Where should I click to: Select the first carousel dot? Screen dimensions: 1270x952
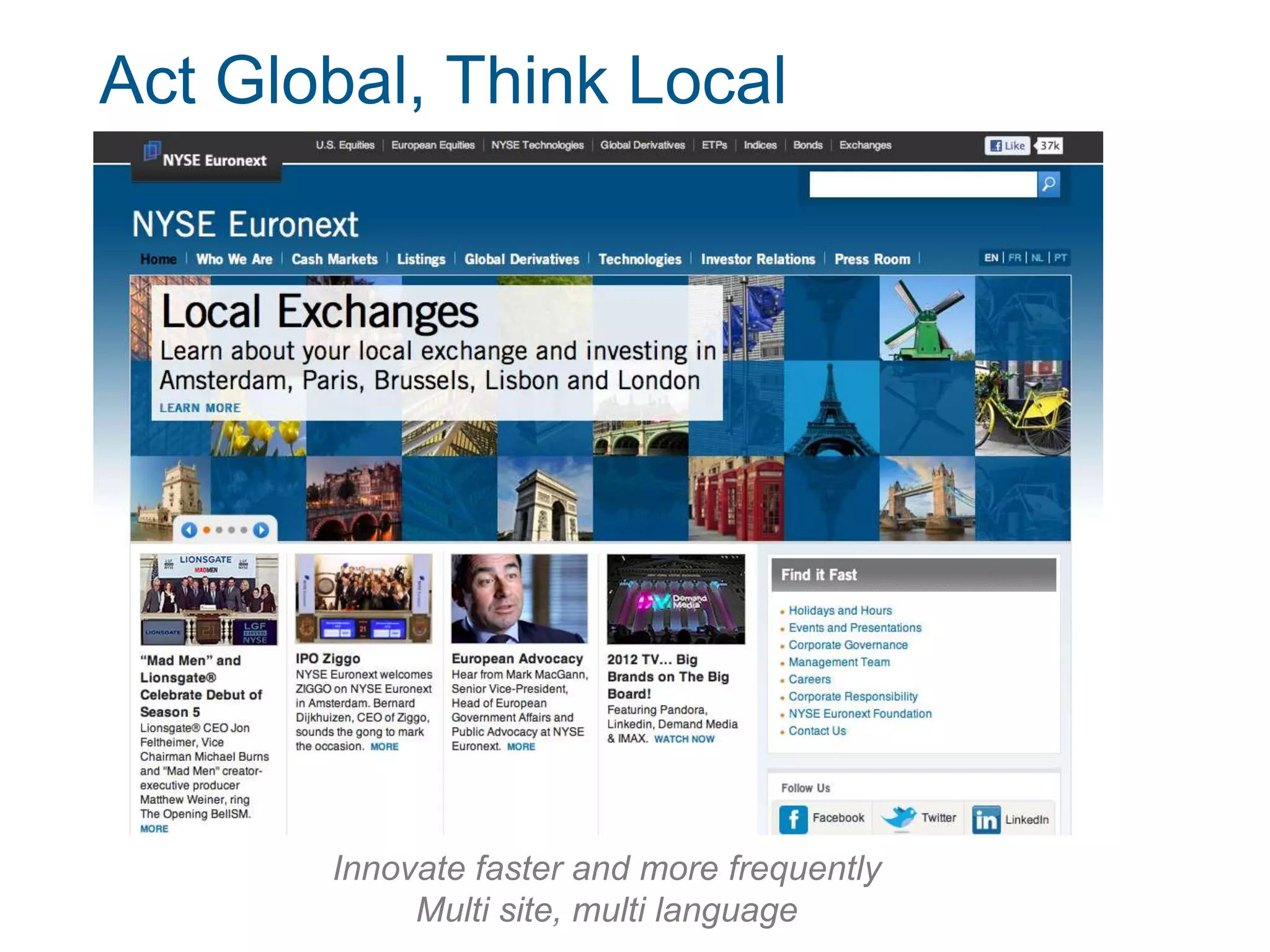click(x=206, y=530)
